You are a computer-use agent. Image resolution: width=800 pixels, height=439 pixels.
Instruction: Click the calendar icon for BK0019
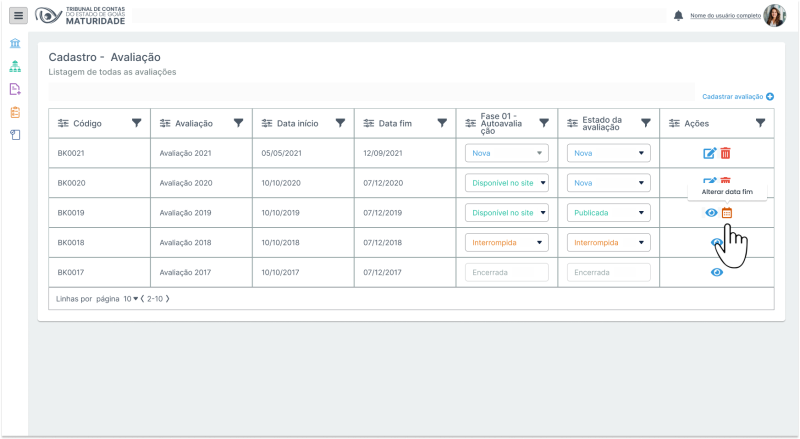(x=727, y=213)
